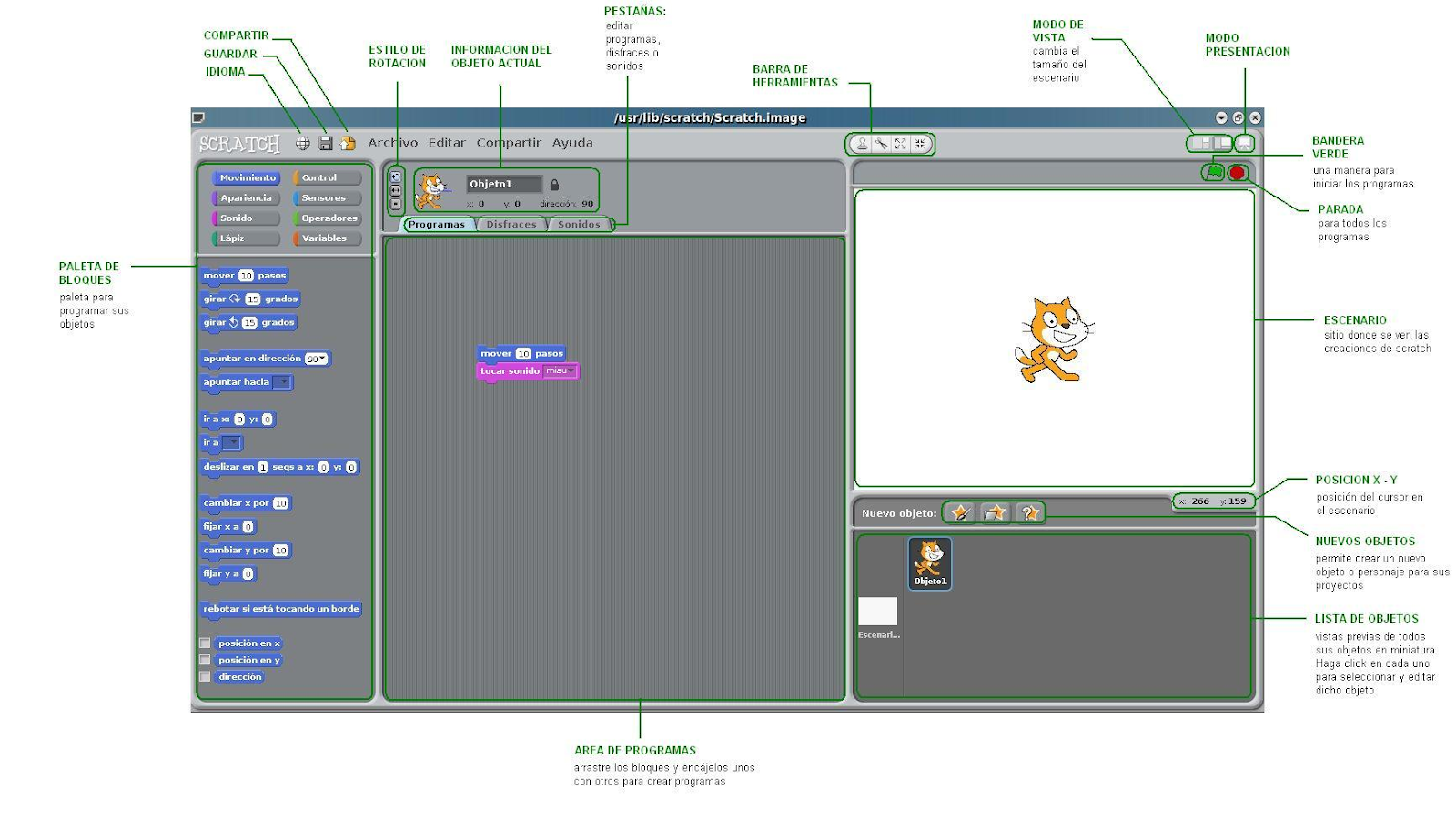1456x820 pixels.
Task: Switch to the Sonidos tab
Action: [580, 225]
